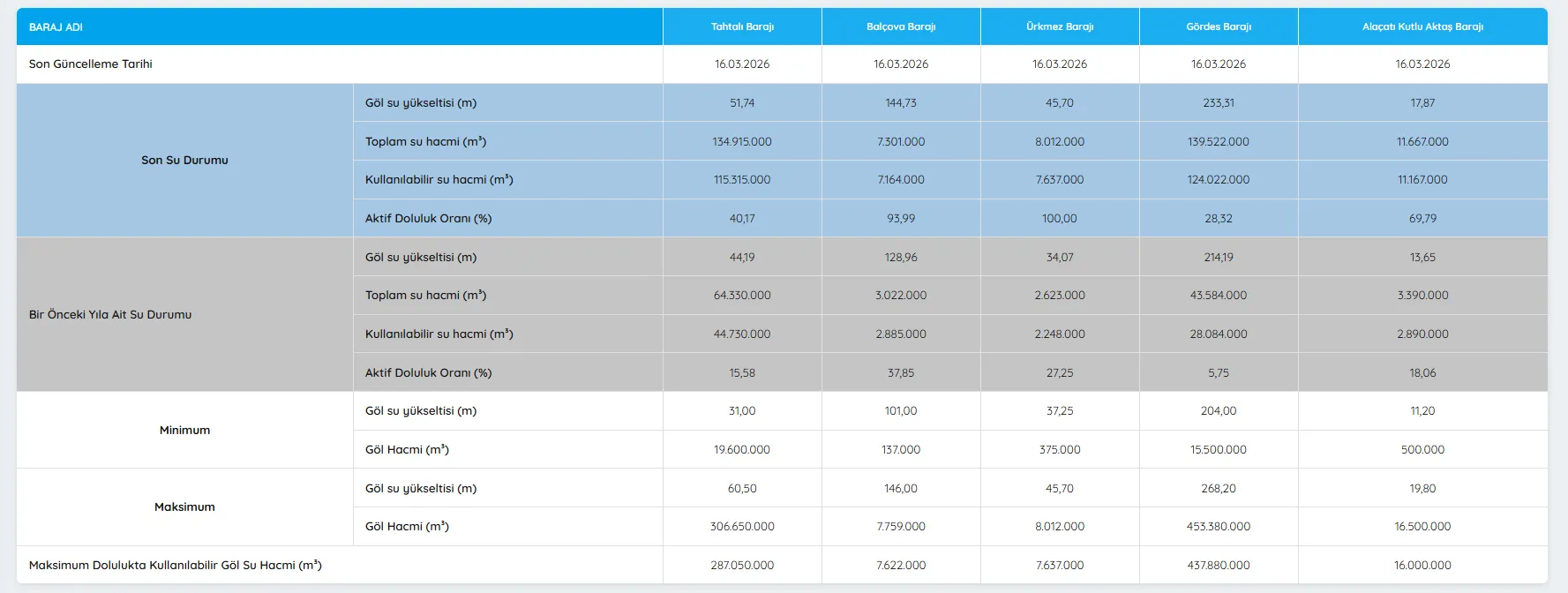Click the Son Güncelleme Tarihi row label

coord(91,64)
